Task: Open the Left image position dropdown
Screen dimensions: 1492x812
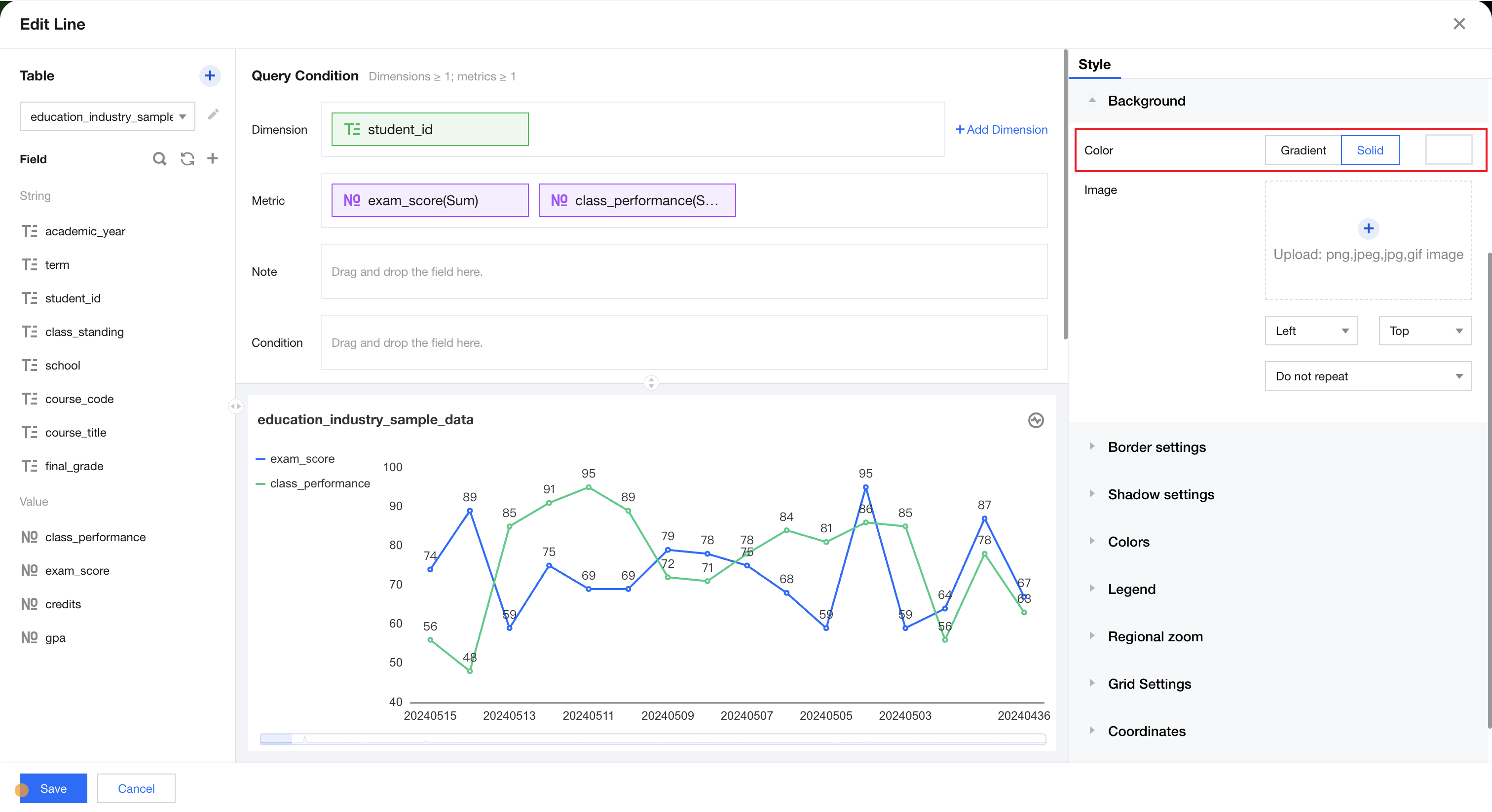Action: point(1311,331)
